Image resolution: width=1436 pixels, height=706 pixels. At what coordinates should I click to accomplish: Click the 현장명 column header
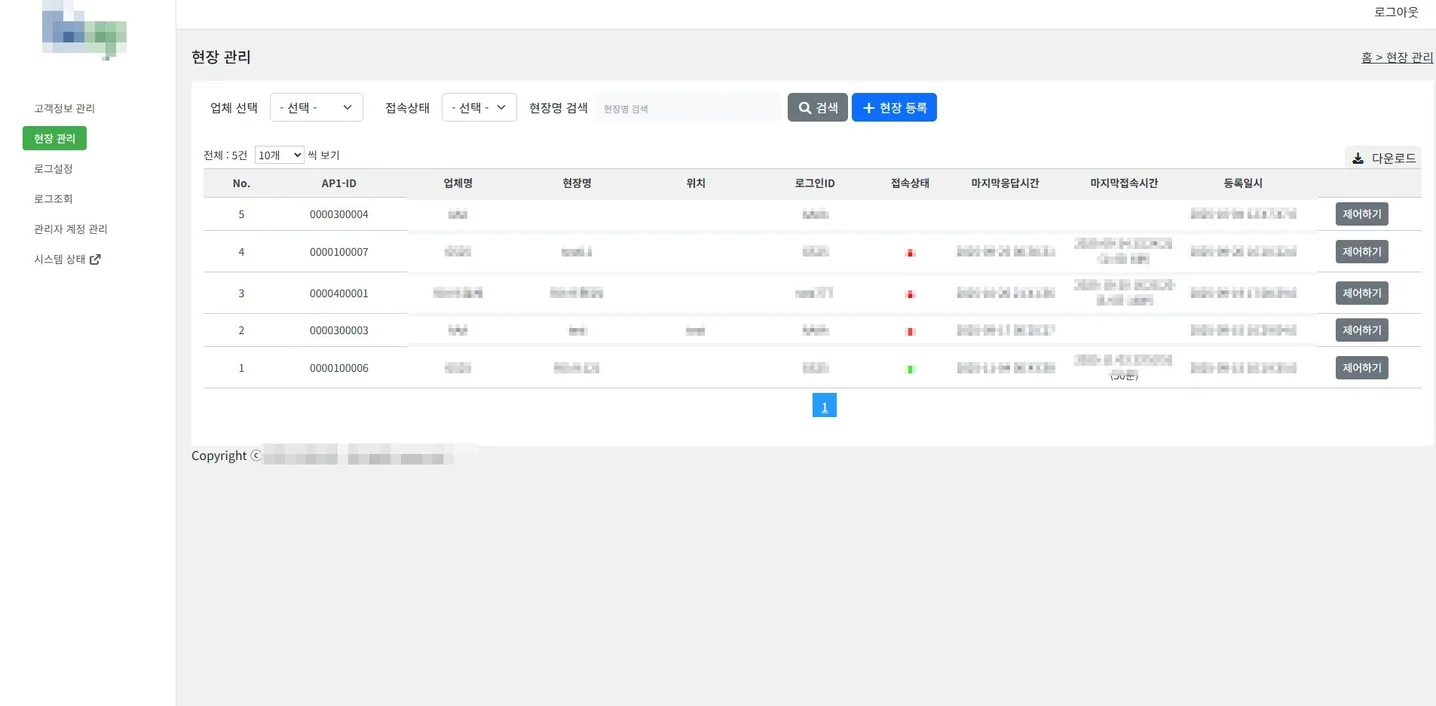tap(577, 183)
